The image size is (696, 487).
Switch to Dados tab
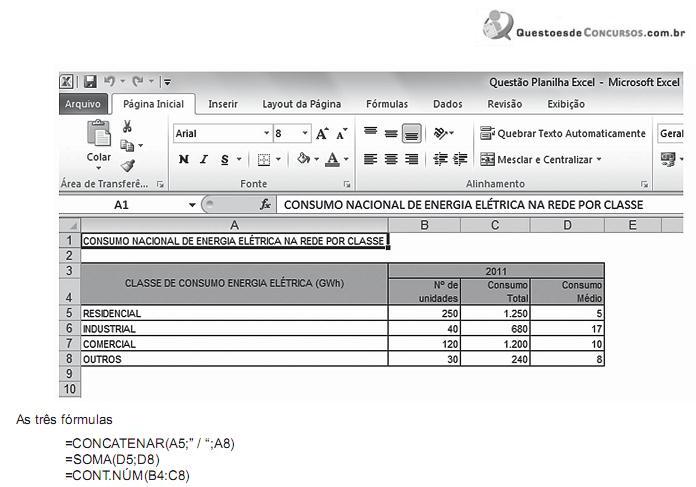pos(447,104)
